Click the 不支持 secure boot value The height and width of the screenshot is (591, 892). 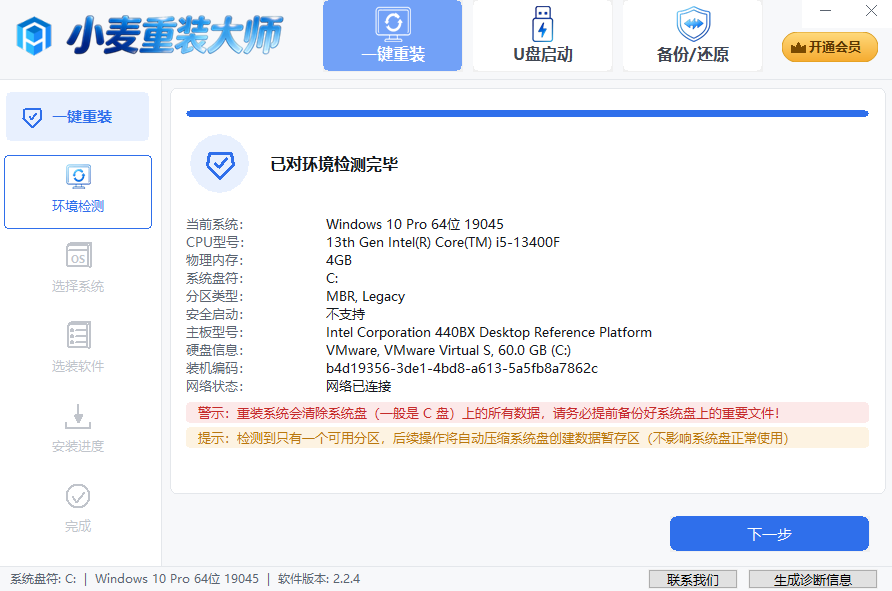click(345, 314)
